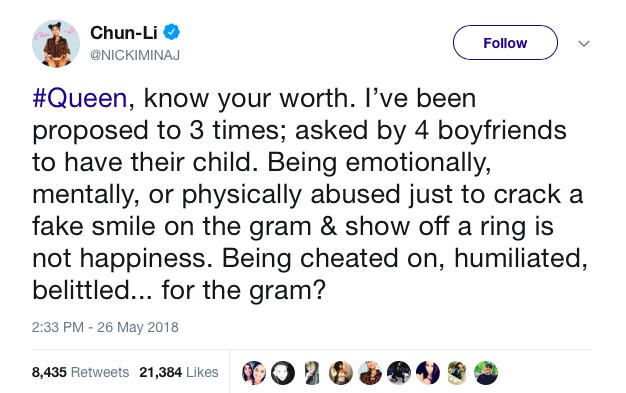Open the black-and-white liker avatar
The height and width of the screenshot is (393, 626).
[283, 373]
